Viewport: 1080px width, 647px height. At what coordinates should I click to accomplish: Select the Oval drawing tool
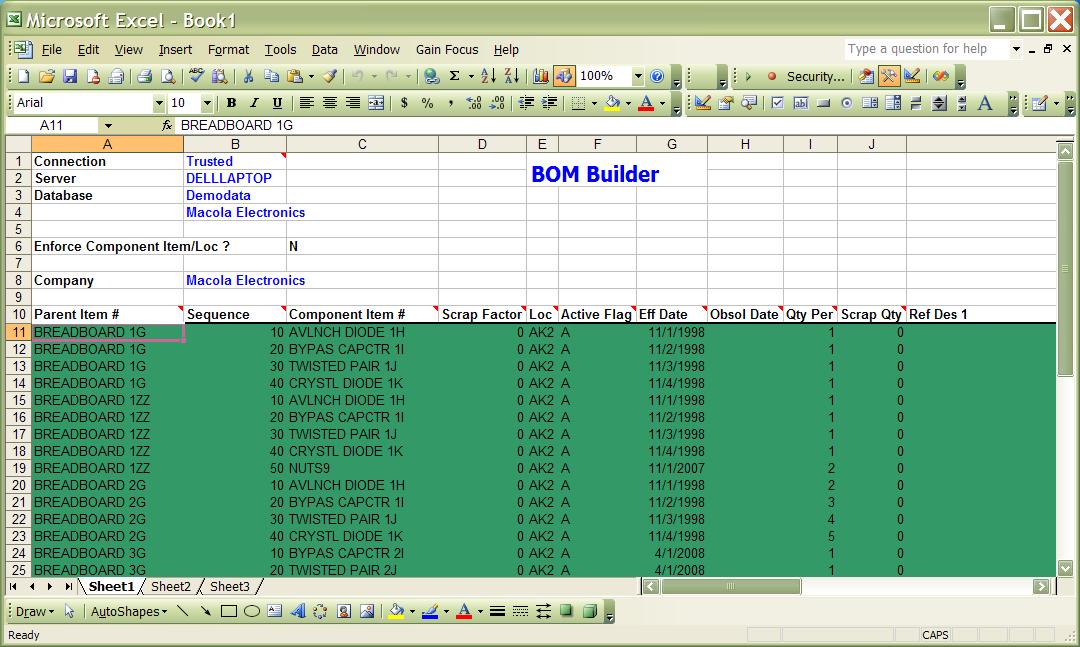tap(252, 612)
